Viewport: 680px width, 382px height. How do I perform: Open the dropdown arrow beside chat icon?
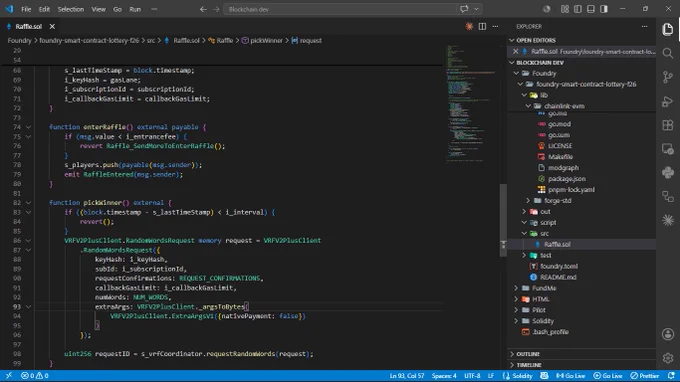tap(476, 9)
